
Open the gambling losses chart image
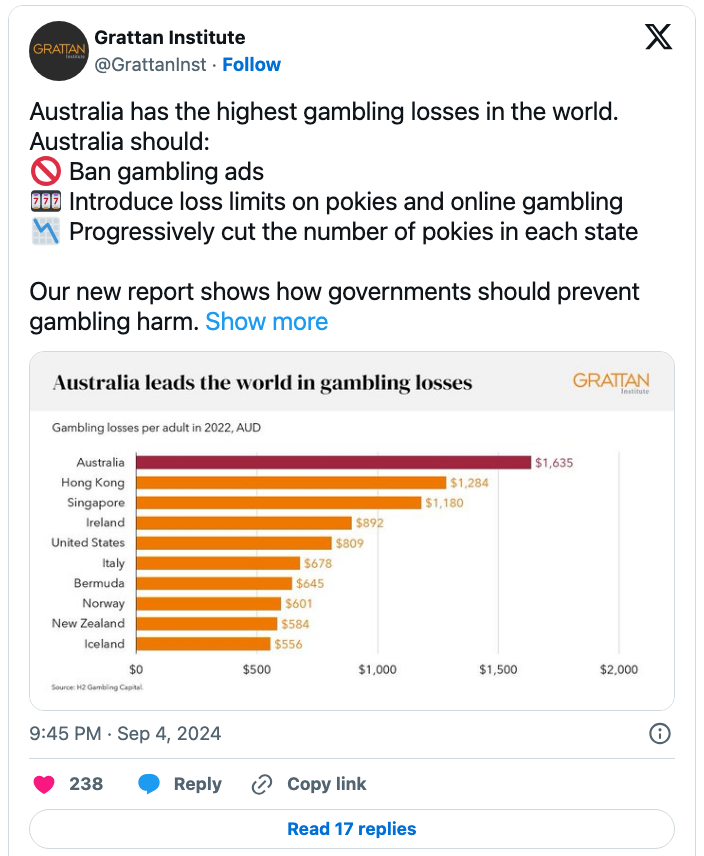pos(352,530)
